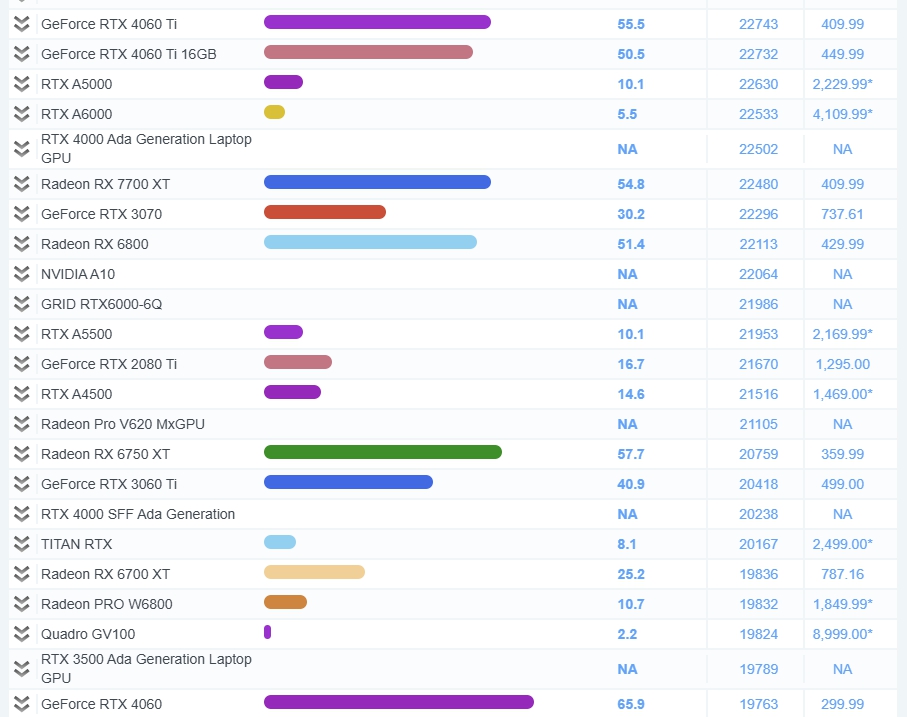Expand RTX 4000 Ada Generation Laptop GPU chevron

(x=21, y=149)
